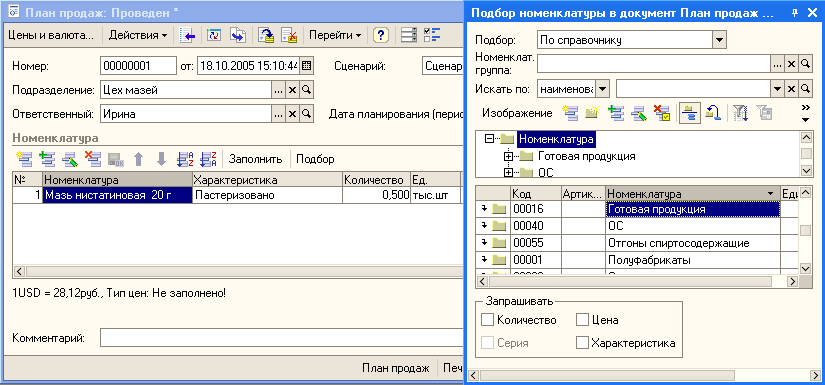Move the table row up with arrow icon
The height and width of the screenshot is (385, 825).
(x=138, y=158)
